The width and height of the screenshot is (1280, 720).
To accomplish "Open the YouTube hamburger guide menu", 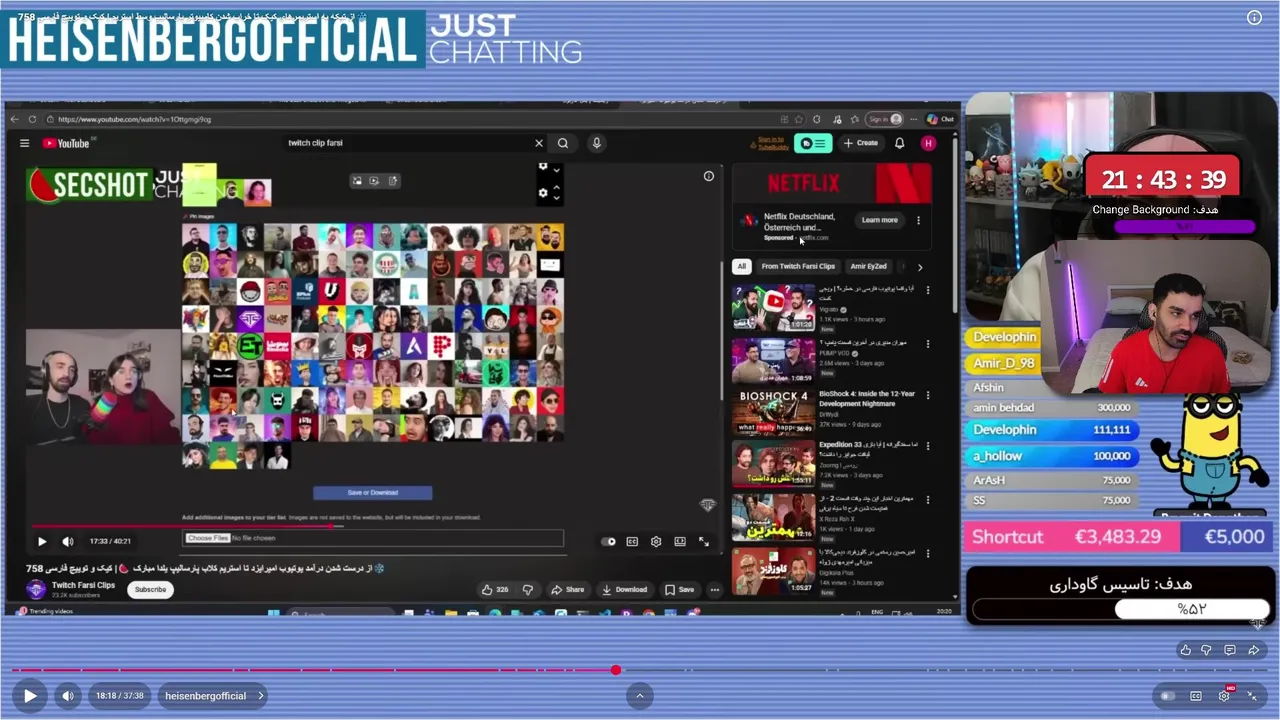I will coord(24,143).
